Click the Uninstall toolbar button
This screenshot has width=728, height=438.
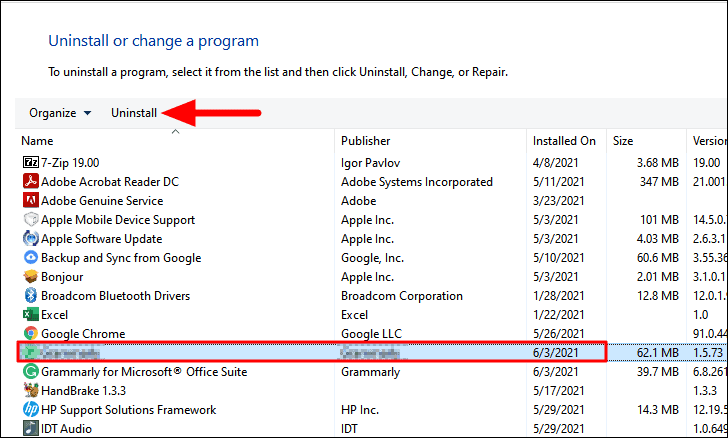click(x=134, y=113)
